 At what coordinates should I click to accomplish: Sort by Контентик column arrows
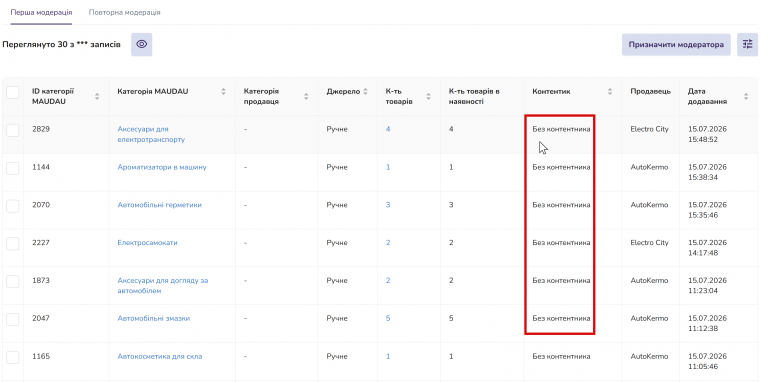click(x=610, y=92)
